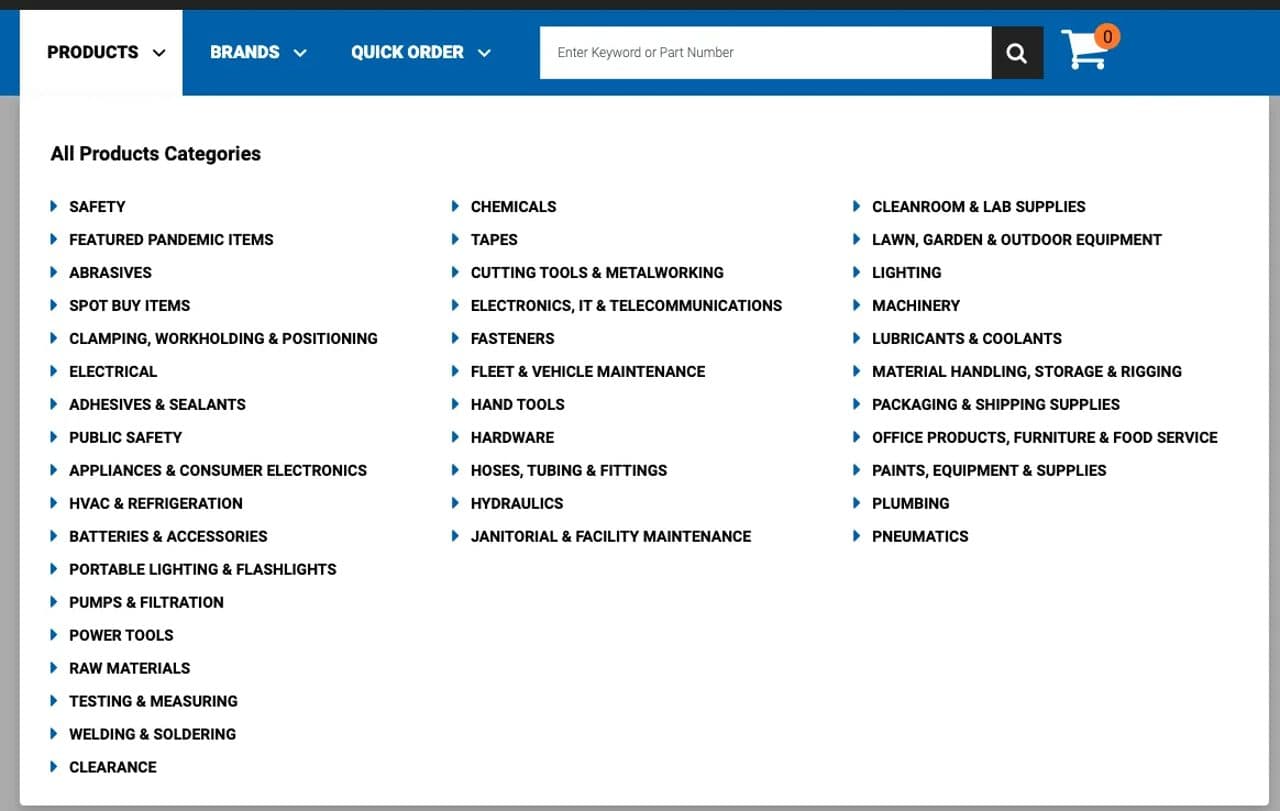Go to Electronics, IT & Telecommunications

click(626, 306)
